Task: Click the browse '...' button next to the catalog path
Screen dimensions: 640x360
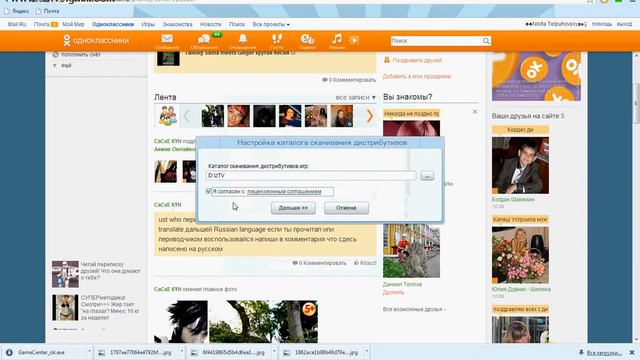Action: pos(427,176)
